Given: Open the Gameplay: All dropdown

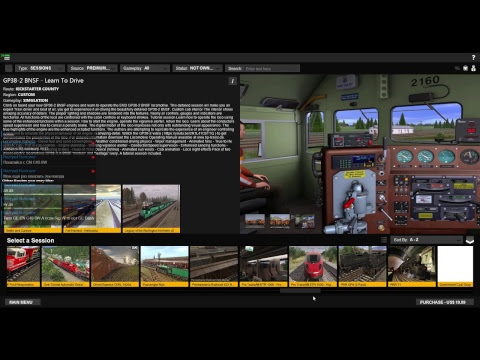Looking at the screenshot, I should pyautogui.click(x=145, y=68).
